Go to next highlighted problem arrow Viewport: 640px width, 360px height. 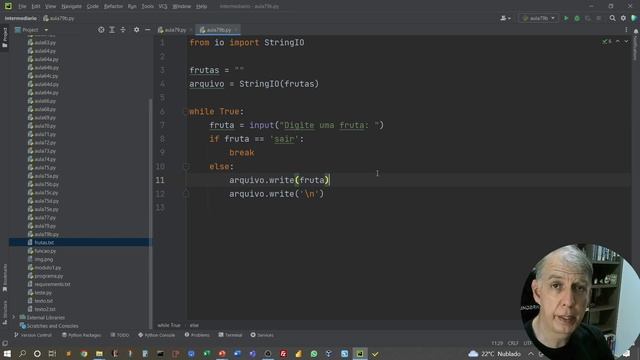tap(626, 42)
